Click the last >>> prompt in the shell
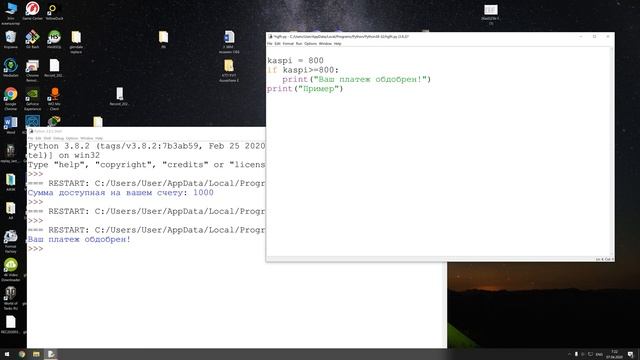 36,249
